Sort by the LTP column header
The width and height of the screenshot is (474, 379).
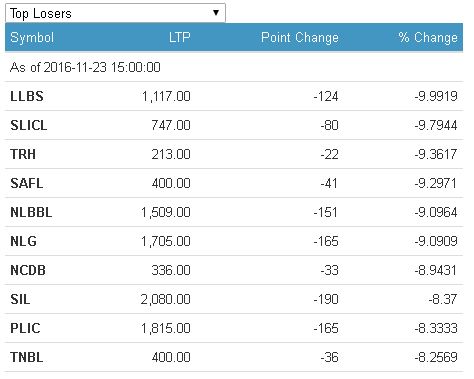[x=180, y=37]
